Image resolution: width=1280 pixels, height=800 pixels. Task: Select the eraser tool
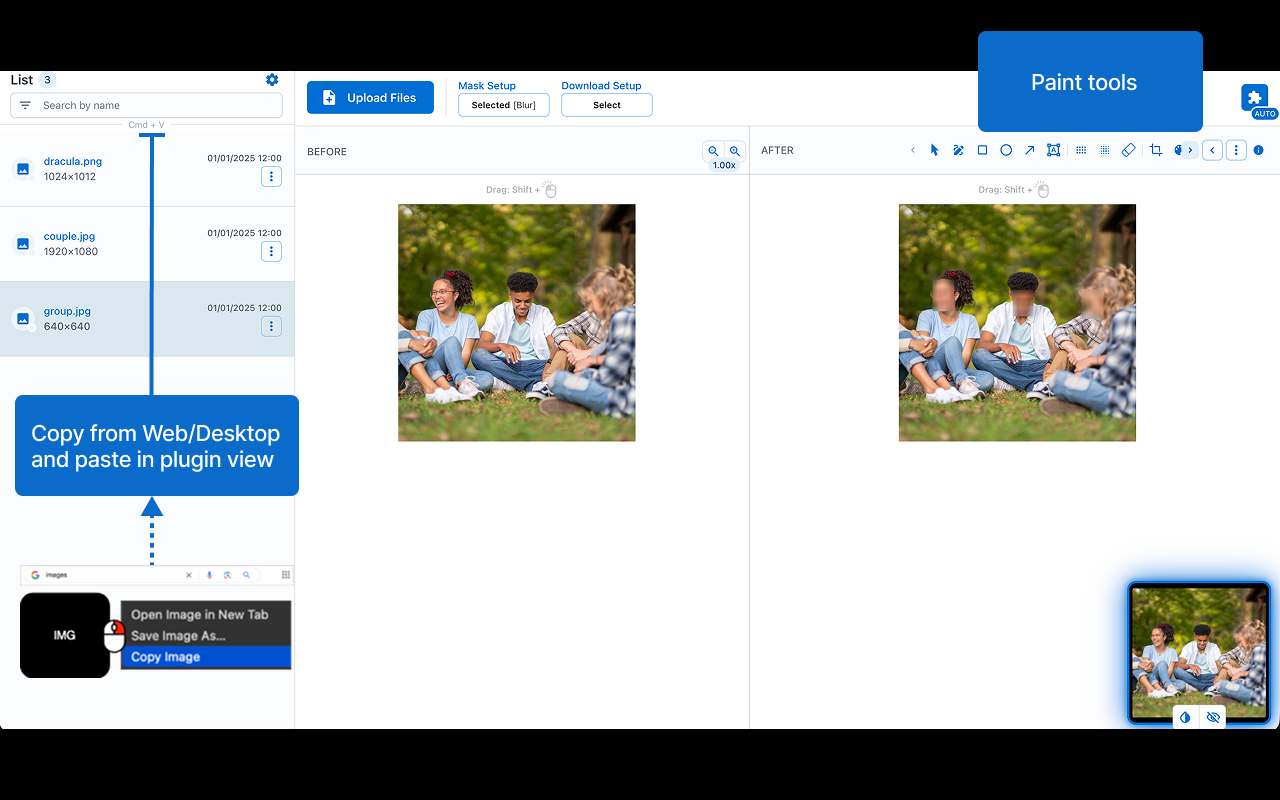click(1128, 150)
